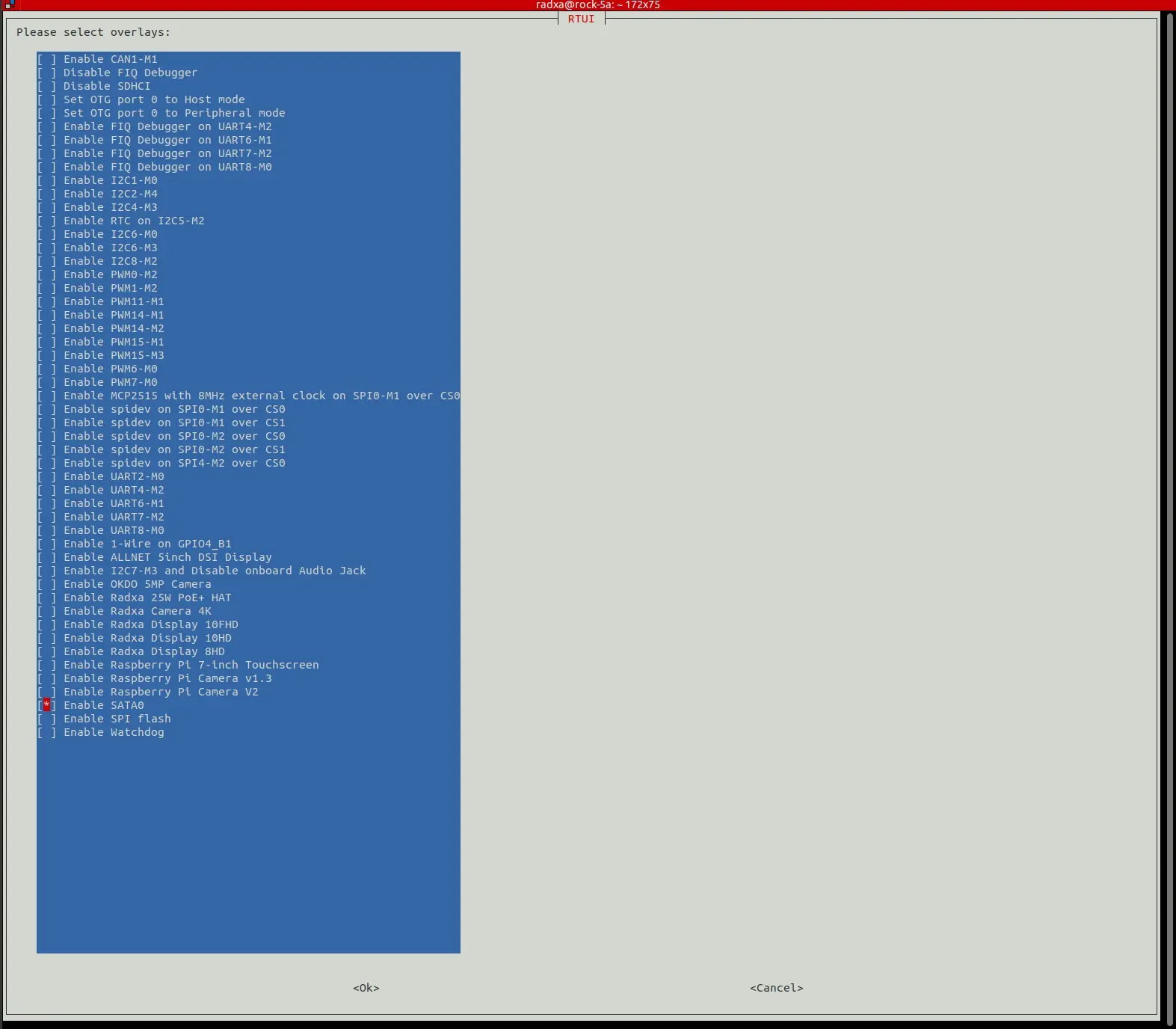Enable spidev on SPI0-M1 over CS0
This screenshot has height=1029, width=1176.
coord(46,409)
